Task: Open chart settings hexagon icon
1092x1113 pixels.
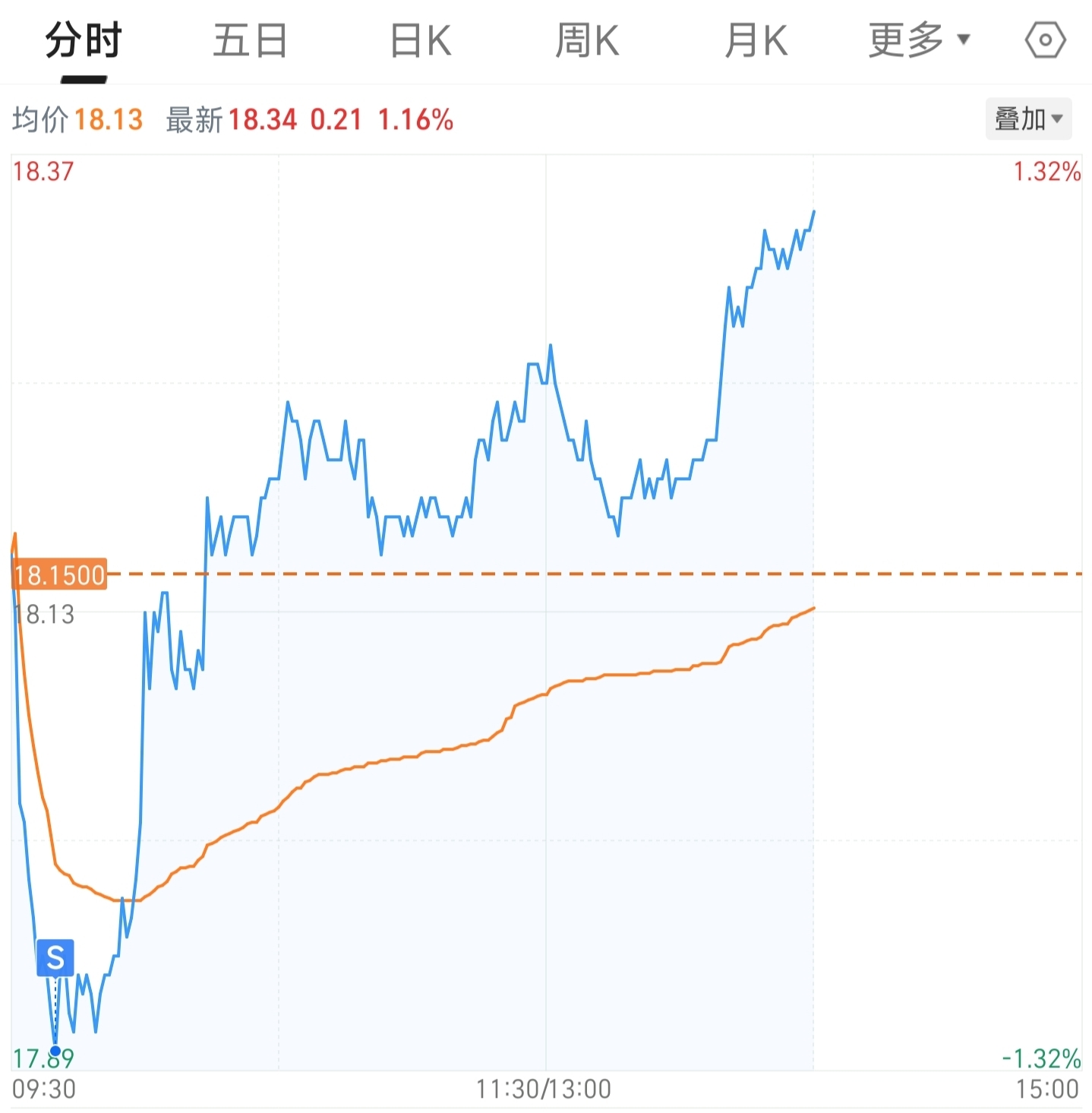Action: tap(1045, 40)
